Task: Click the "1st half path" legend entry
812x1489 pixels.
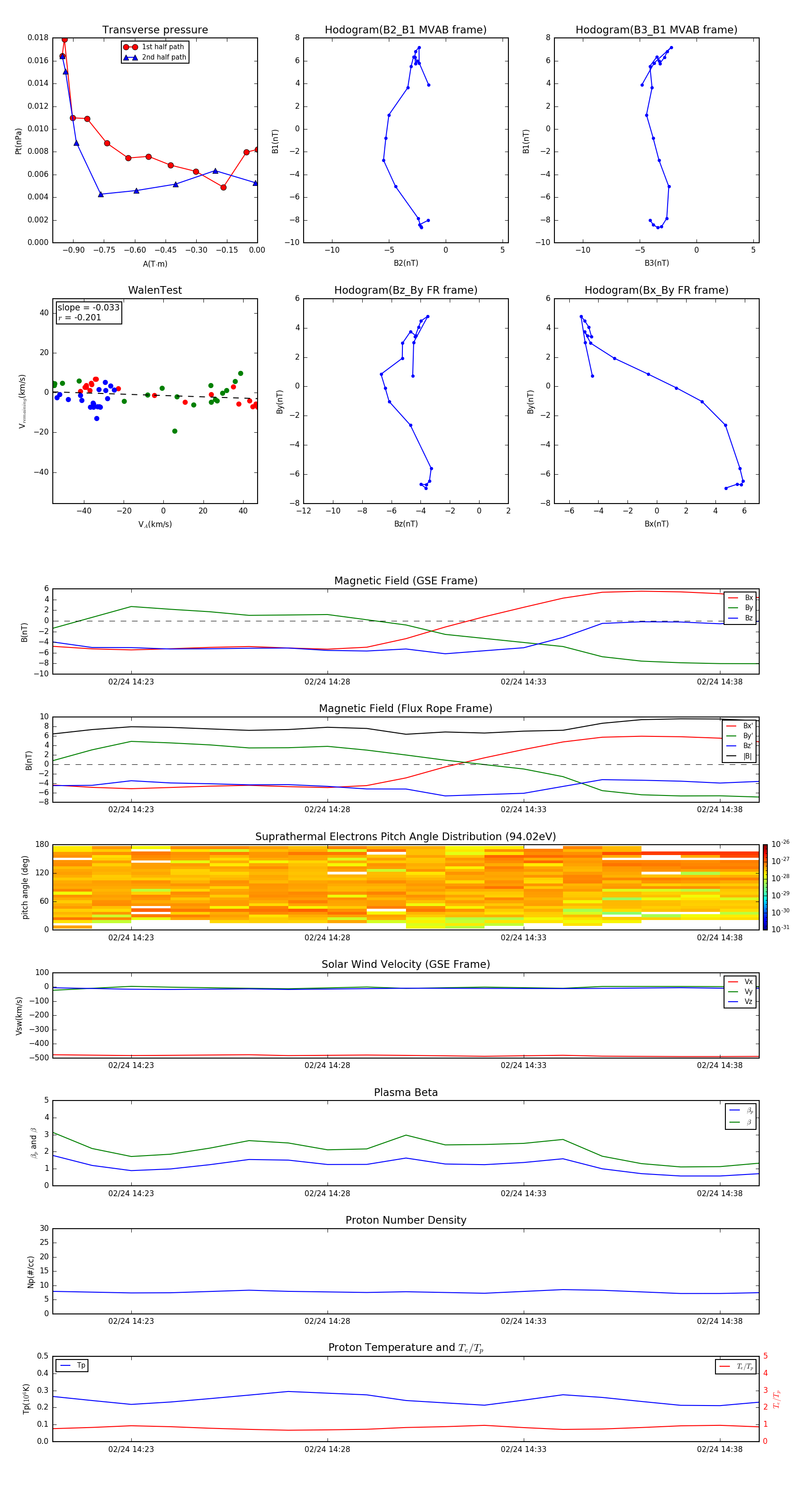Action: point(154,47)
